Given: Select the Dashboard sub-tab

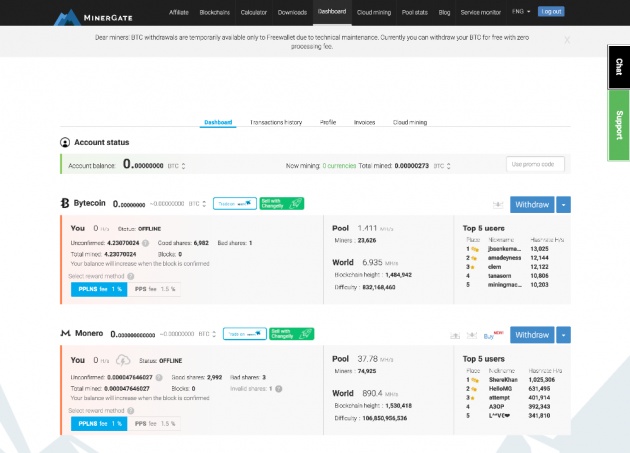Looking at the screenshot, I should [x=218, y=122].
